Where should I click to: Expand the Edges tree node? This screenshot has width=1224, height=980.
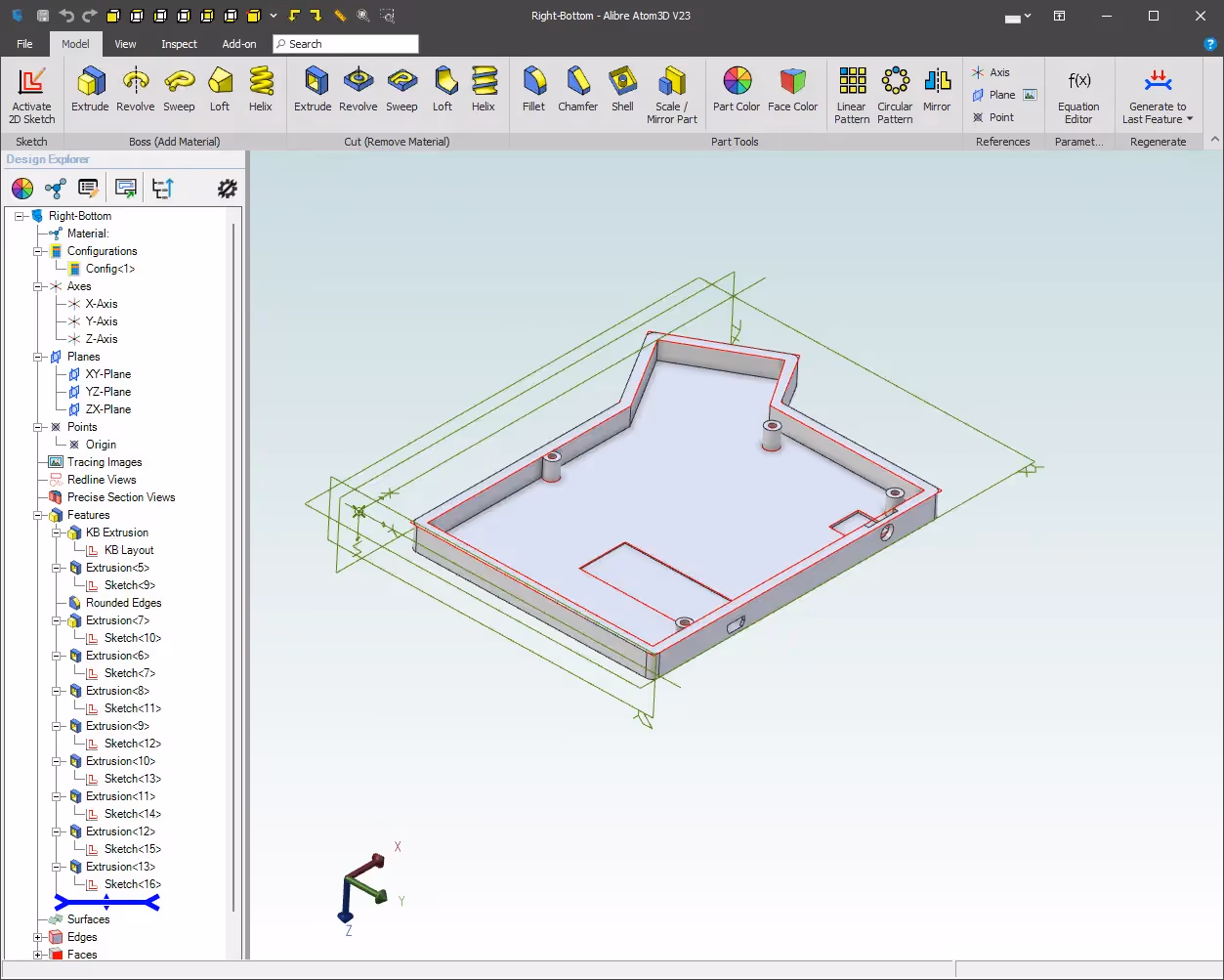pyautogui.click(x=39, y=937)
